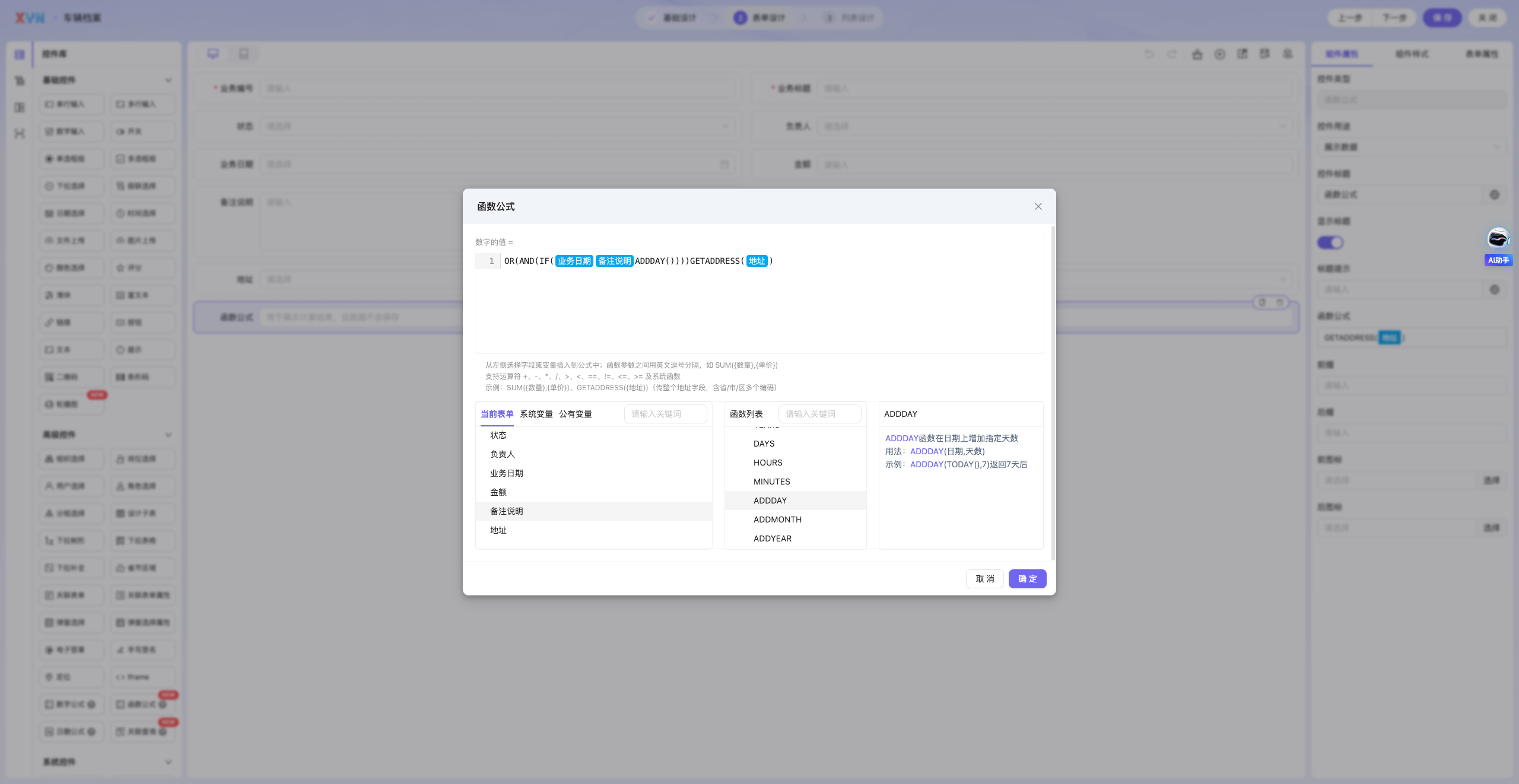Switch to the 系统变量 tab

536,414
